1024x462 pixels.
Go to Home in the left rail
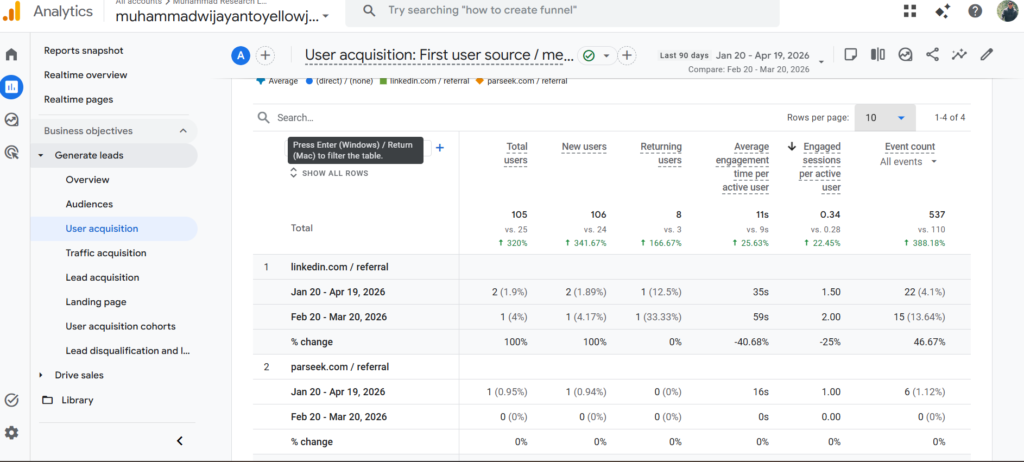click(x=11, y=54)
